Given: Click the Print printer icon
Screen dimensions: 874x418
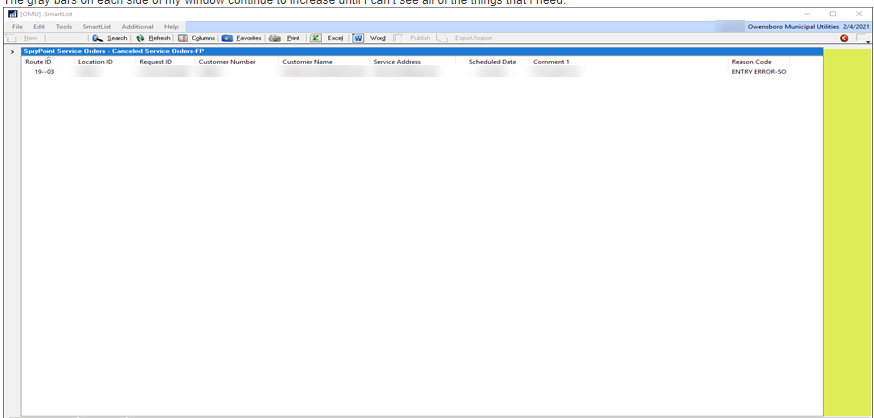Looking at the screenshot, I should point(274,38).
